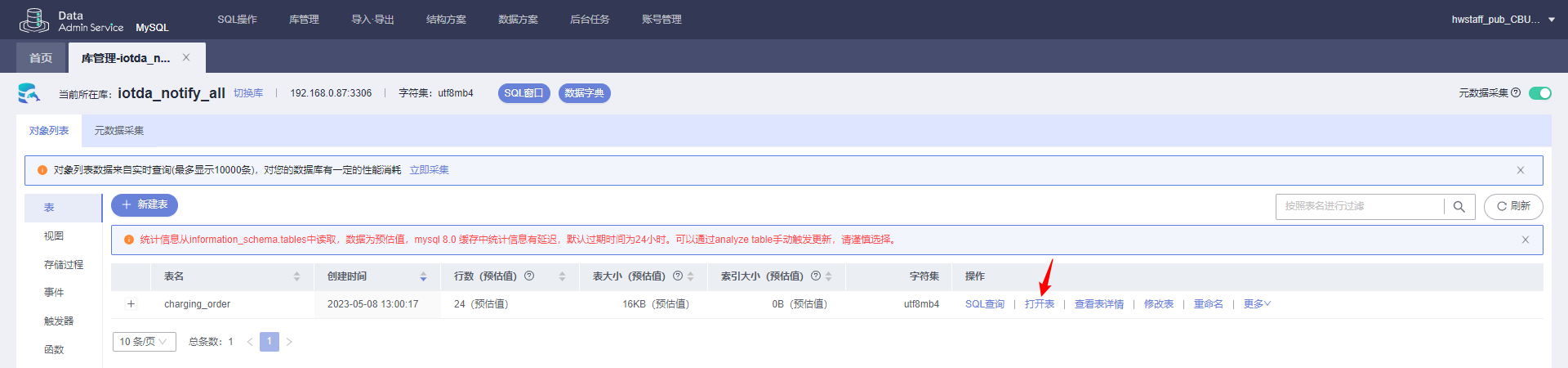
Task: Click SQL查询 for charging_order
Action: [x=985, y=304]
